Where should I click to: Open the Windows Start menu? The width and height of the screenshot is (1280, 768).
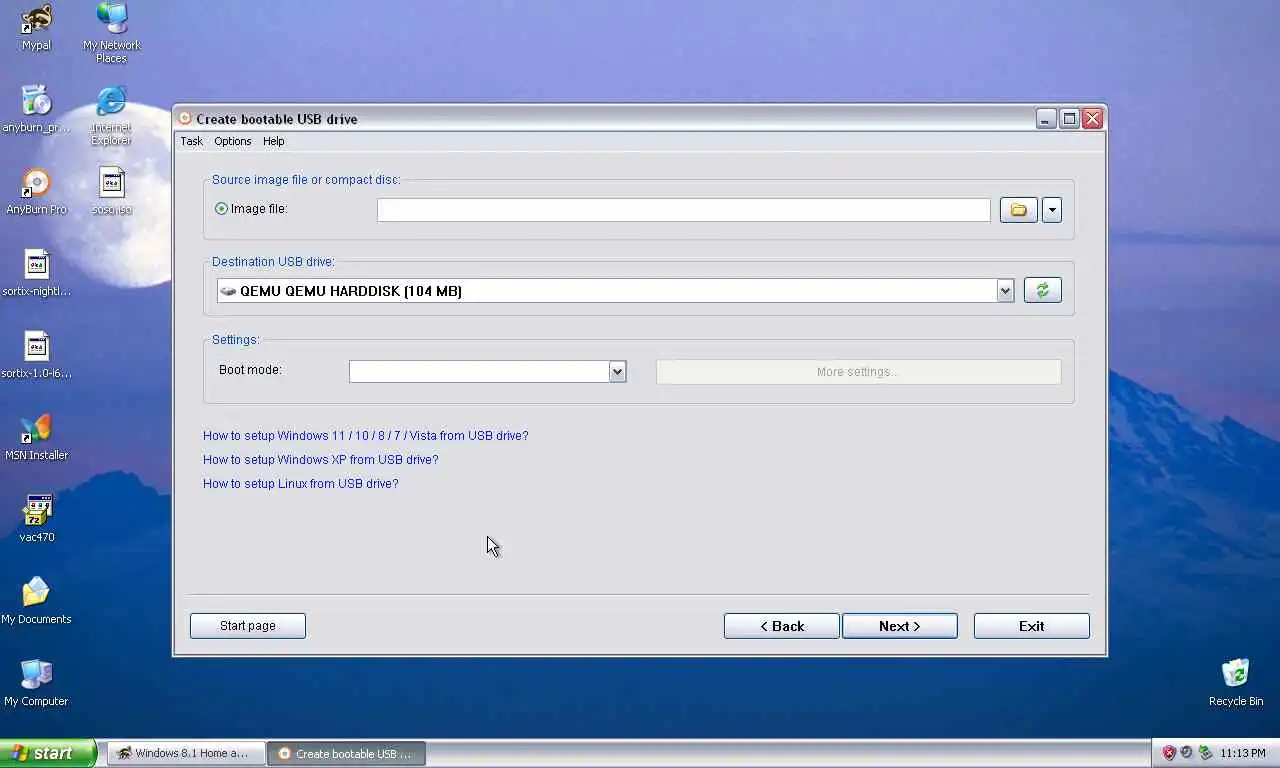pyautogui.click(x=48, y=753)
